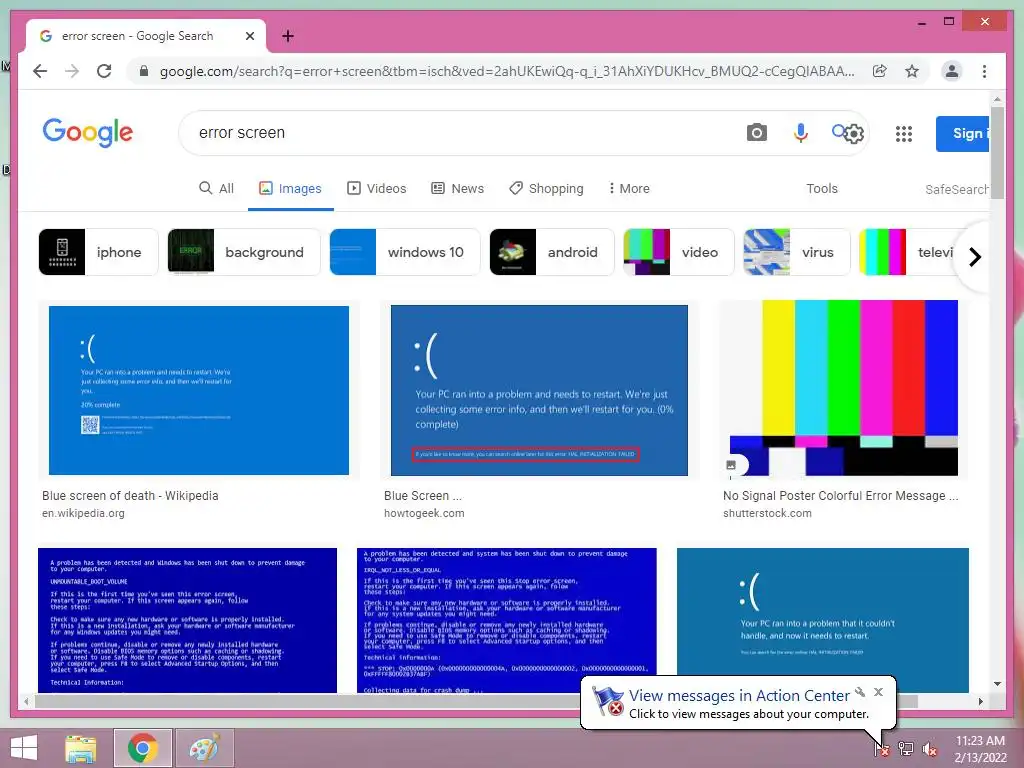Open File Explorer from taskbar
This screenshot has width=1024, height=768.
click(x=80, y=748)
